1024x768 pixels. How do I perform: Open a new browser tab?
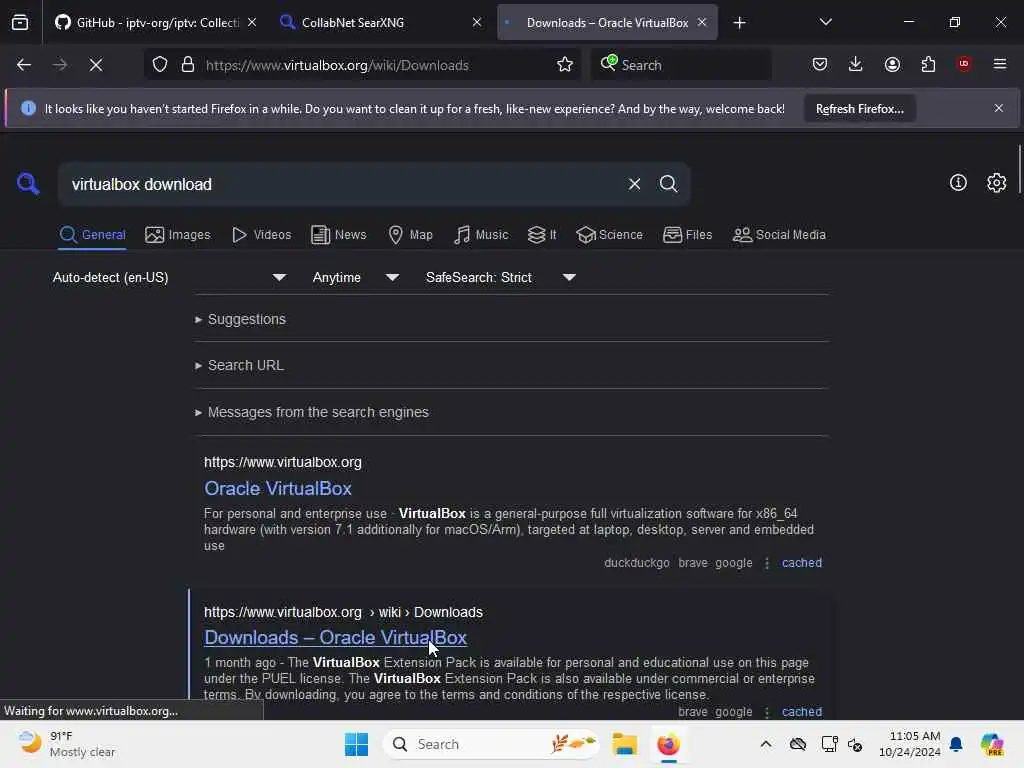point(739,23)
